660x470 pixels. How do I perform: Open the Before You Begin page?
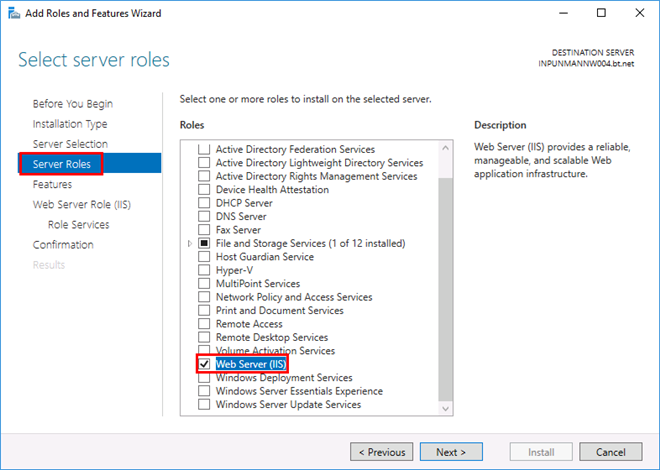73,104
